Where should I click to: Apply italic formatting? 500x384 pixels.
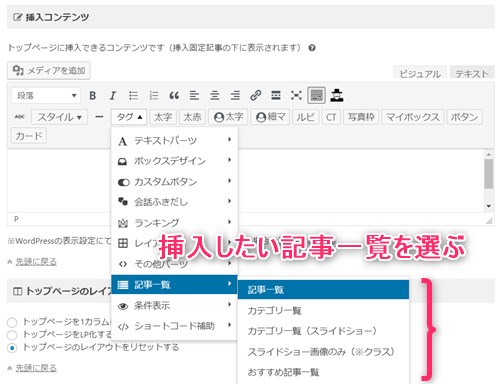(113, 96)
